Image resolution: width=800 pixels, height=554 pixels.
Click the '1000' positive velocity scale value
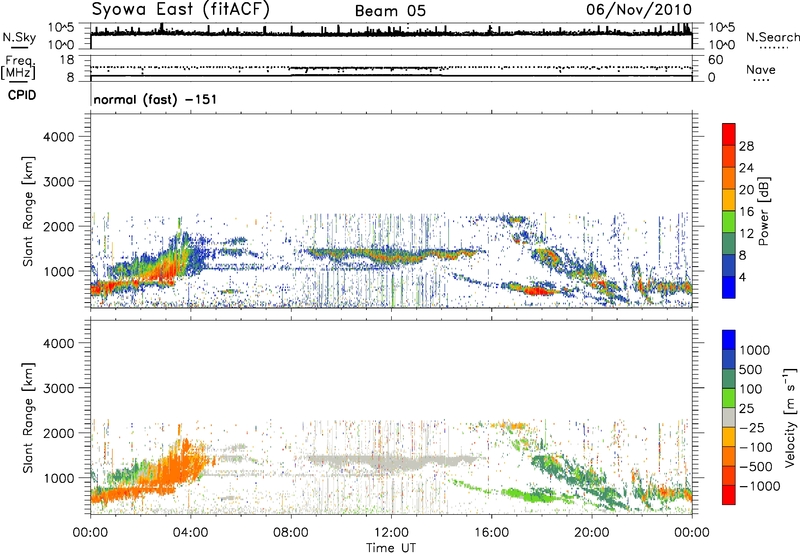[x=754, y=350]
